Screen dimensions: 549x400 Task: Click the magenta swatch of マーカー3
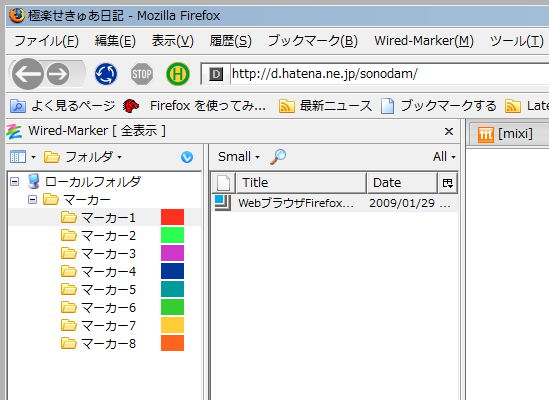point(172,253)
